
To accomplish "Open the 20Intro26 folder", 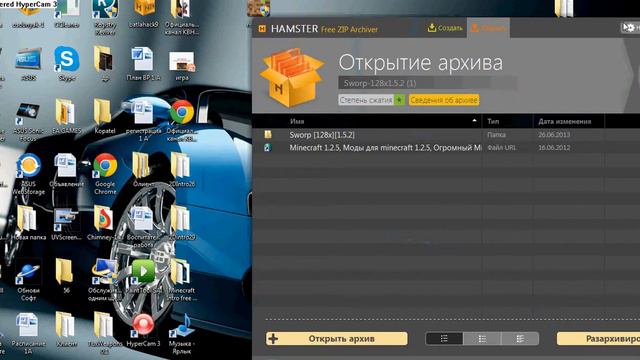I will (x=182, y=170).
